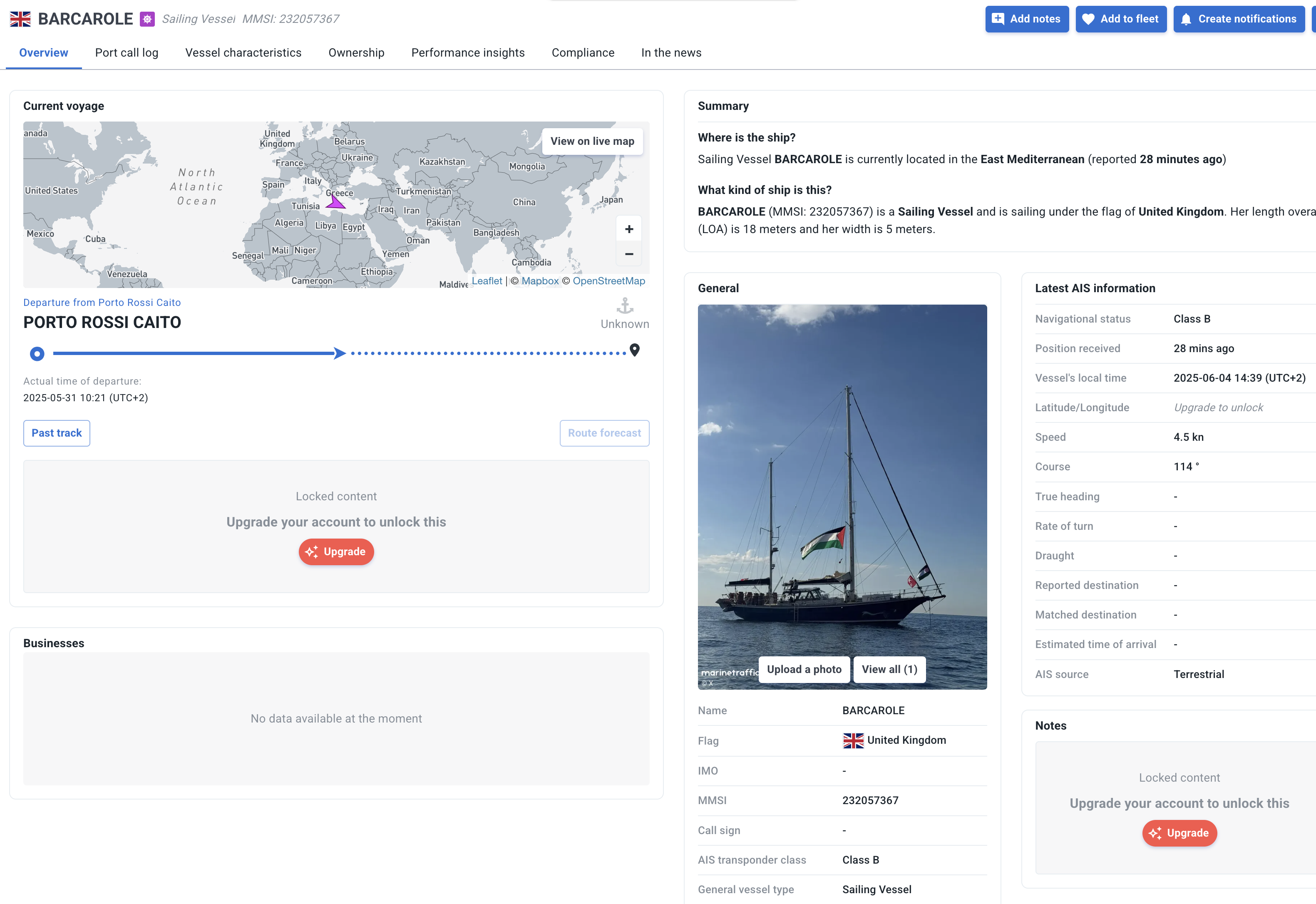Add the vessel to fleet
The image size is (1316, 904).
point(1121,19)
